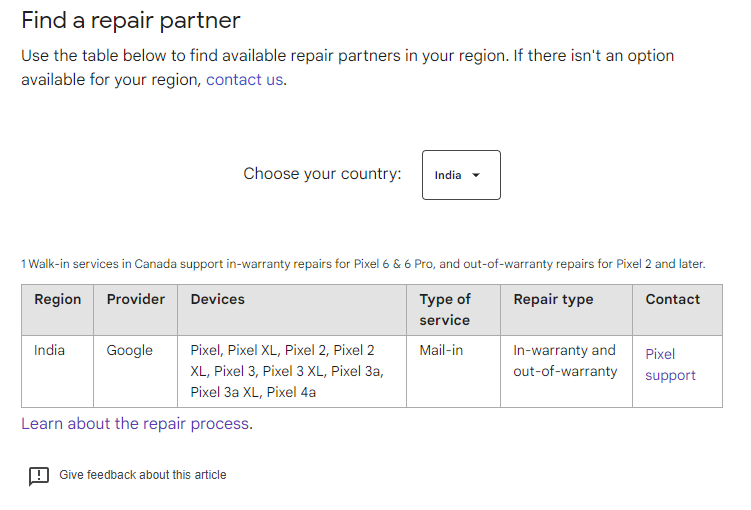Click the Mail-in service cell
The image size is (751, 510).
[454, 372]
